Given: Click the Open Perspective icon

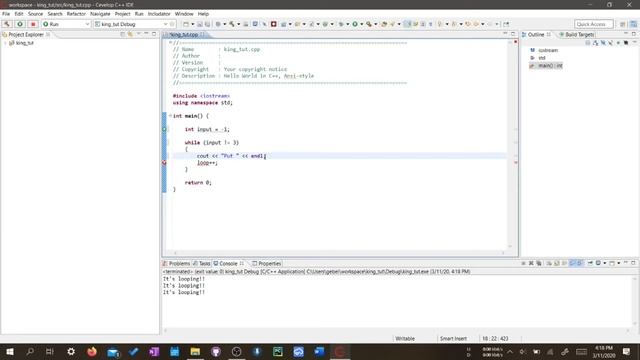Looking at the screenshot, I should (622, 24).
